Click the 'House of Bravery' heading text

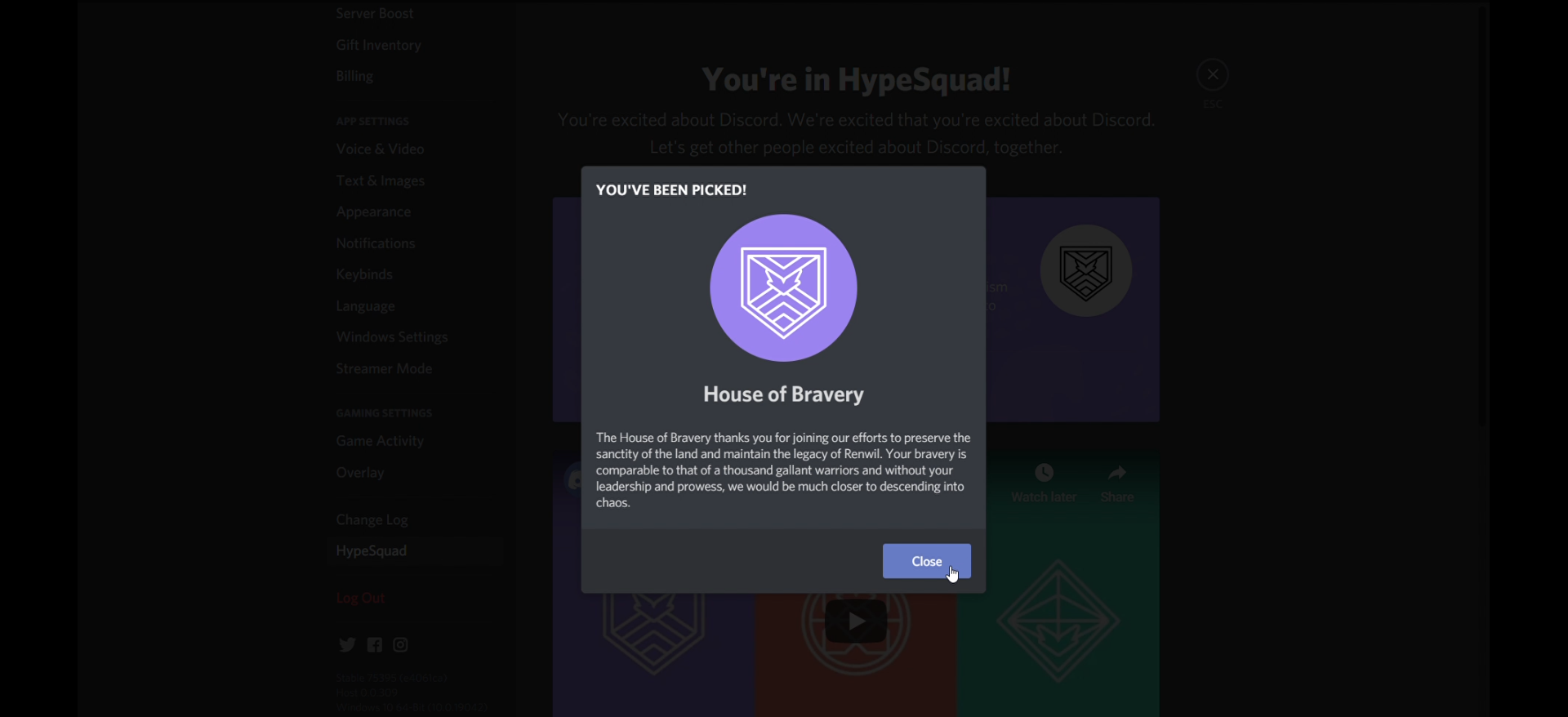(783, 394)
